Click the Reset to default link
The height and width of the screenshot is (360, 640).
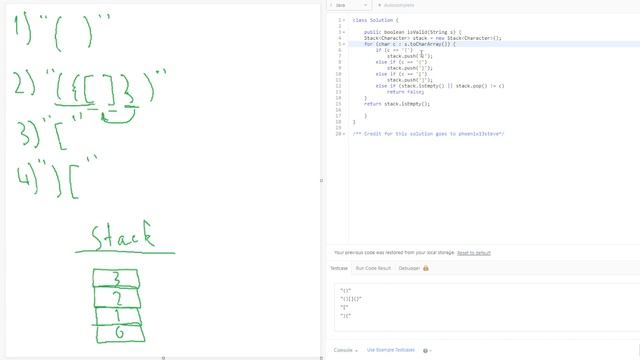pos(474,253)
